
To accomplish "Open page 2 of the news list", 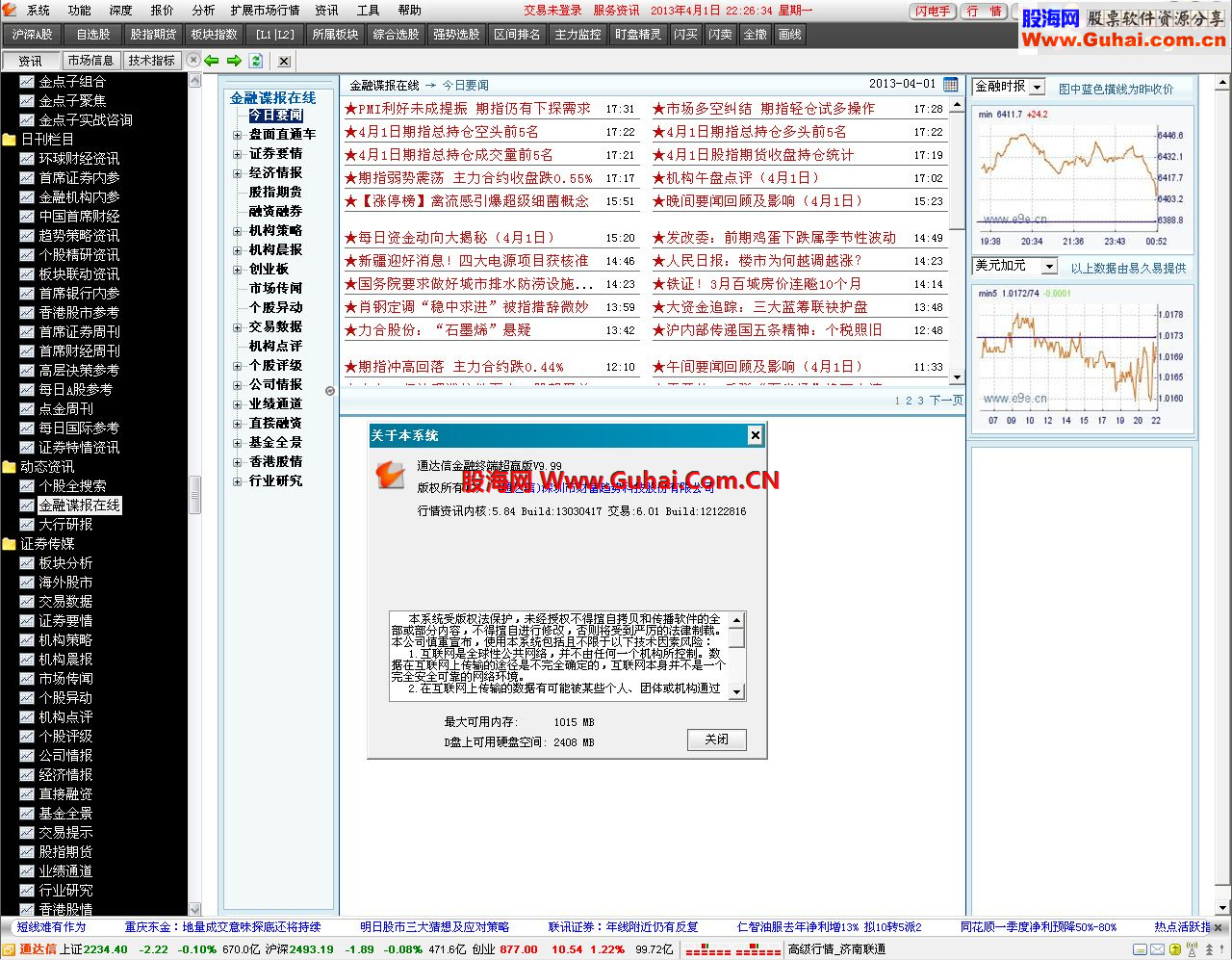I will (x=909, y=401).
